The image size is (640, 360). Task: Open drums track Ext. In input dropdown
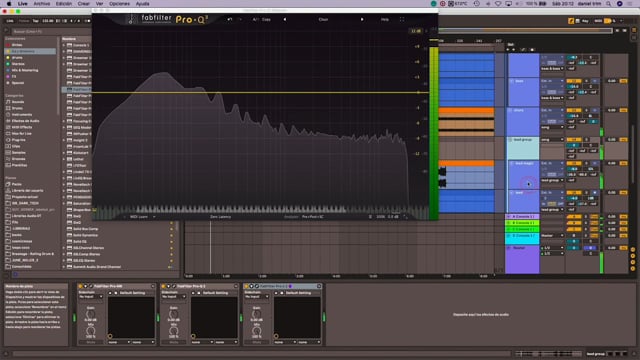(552, 110)
